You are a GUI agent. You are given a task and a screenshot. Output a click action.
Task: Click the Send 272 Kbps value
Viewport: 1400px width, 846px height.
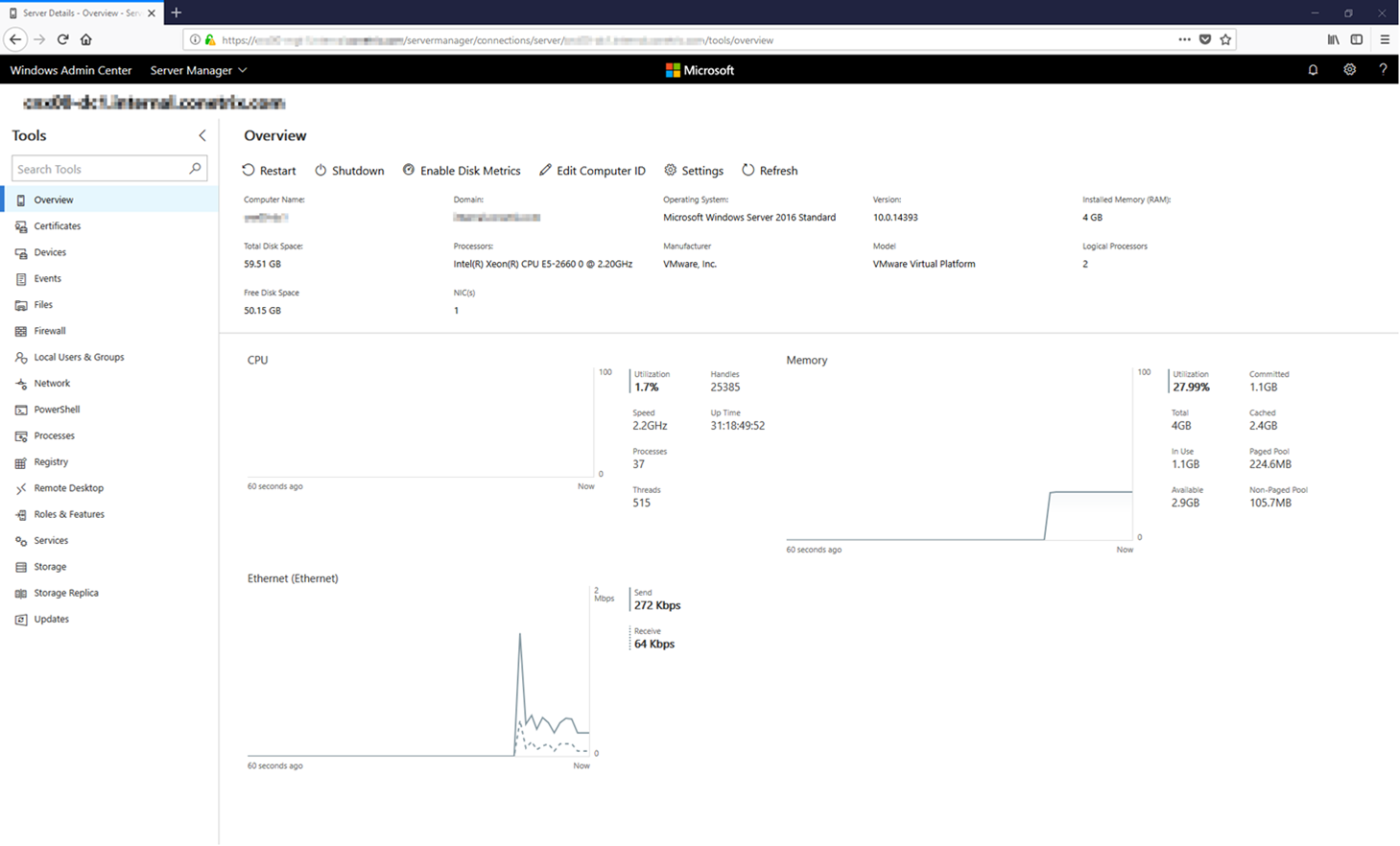[657, 606]
